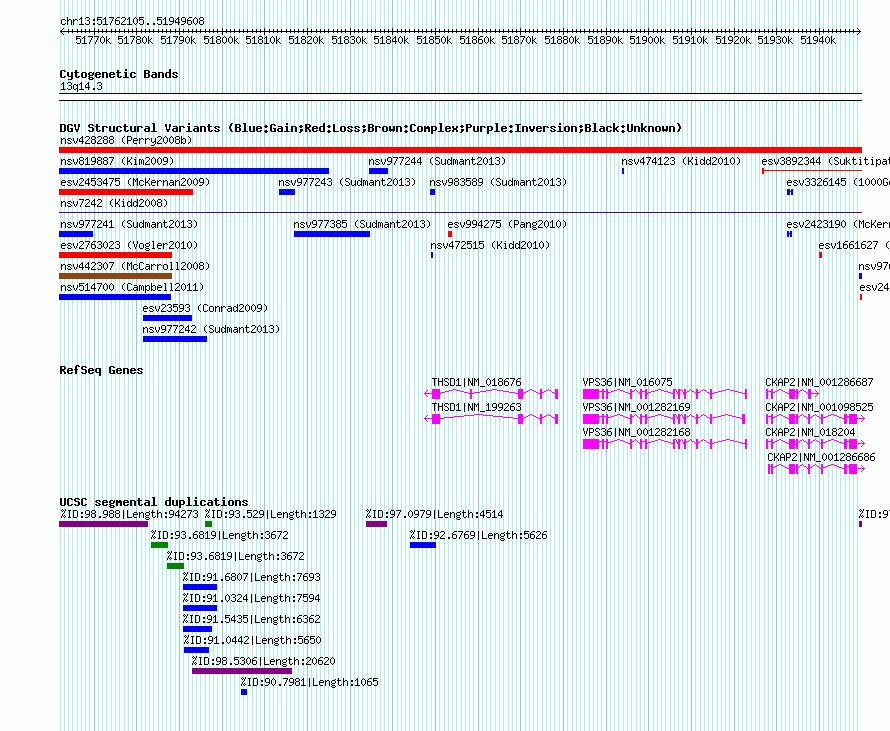Select the 51900k ruler position label
The height and width of the screenshot is (731, 890).
[647, 40]
